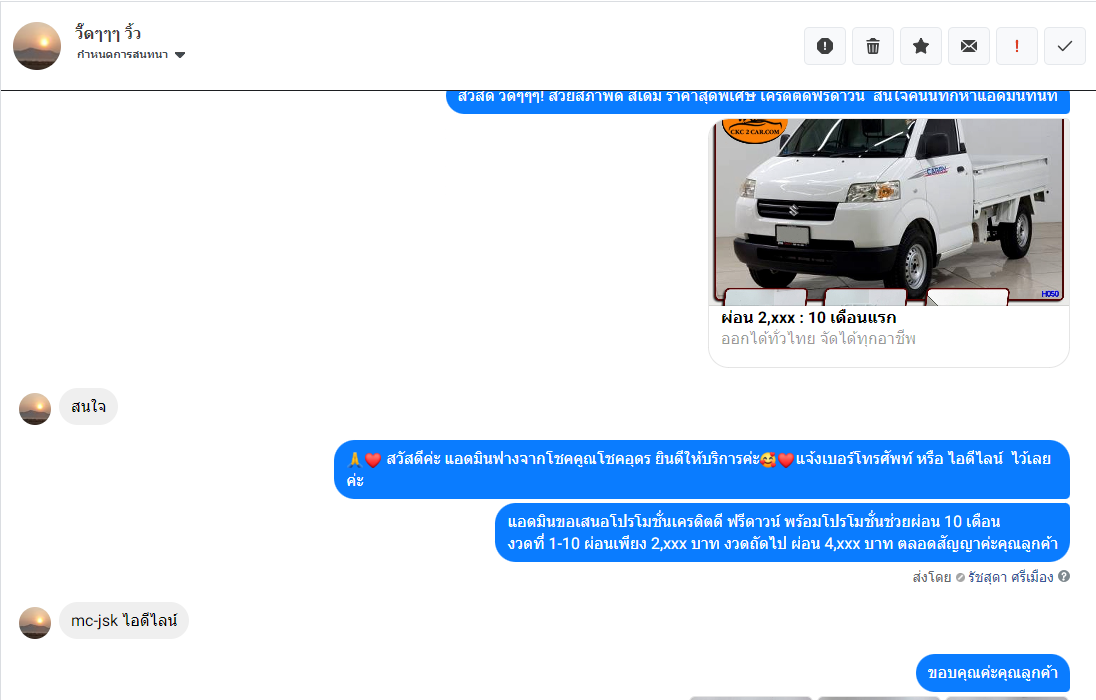This screenshot has width=1096, height=700.
Task: Click the avatar beside the สนใจ message
Action: pos(35,408)
